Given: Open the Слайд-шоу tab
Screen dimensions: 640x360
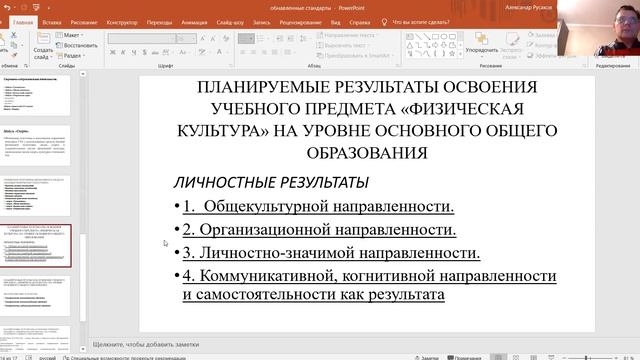Looking at the screenshot, I should (x=230, y=22).
